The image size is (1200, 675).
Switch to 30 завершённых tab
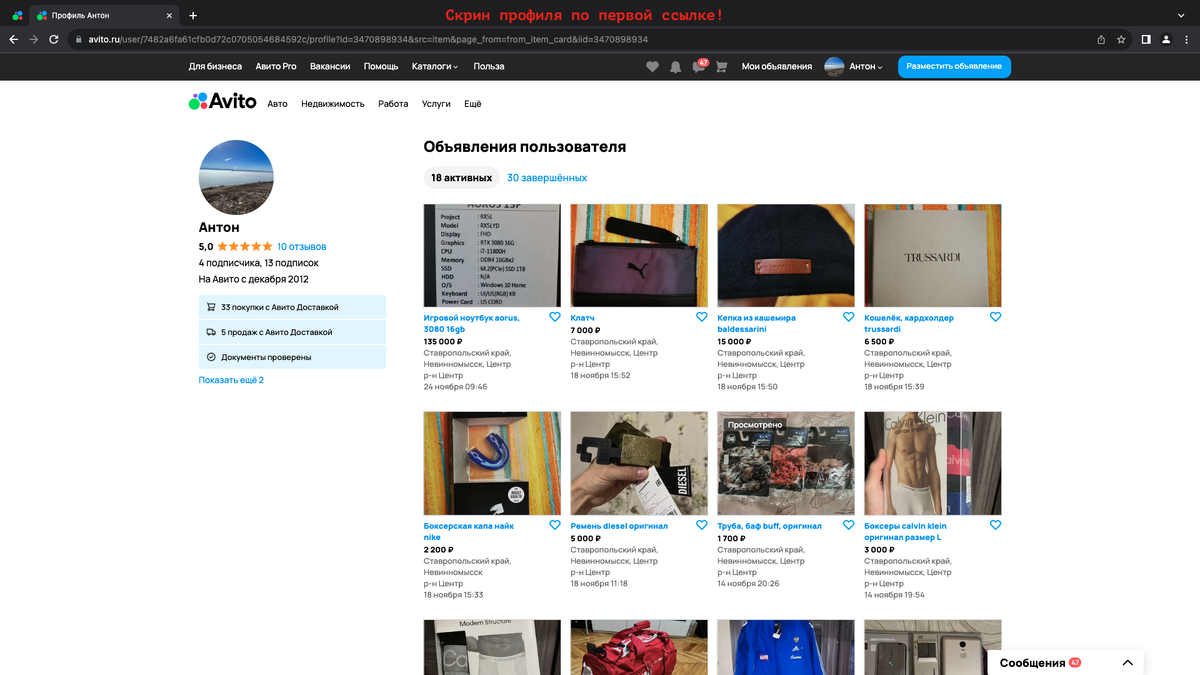pos(547,178)
